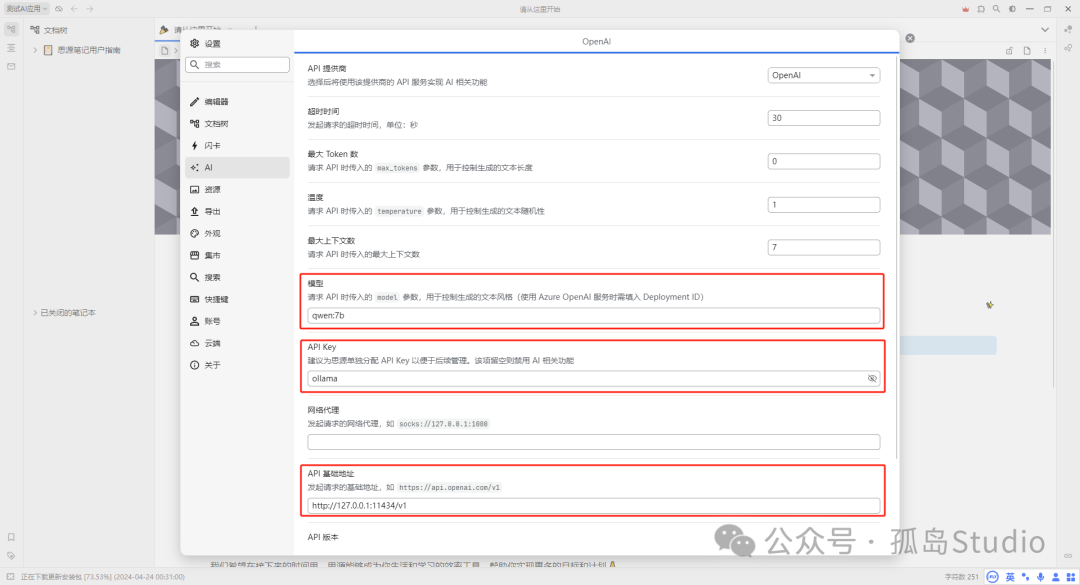Open the plugins puzzle icon
1080x585 pixels.
[981, 9]
